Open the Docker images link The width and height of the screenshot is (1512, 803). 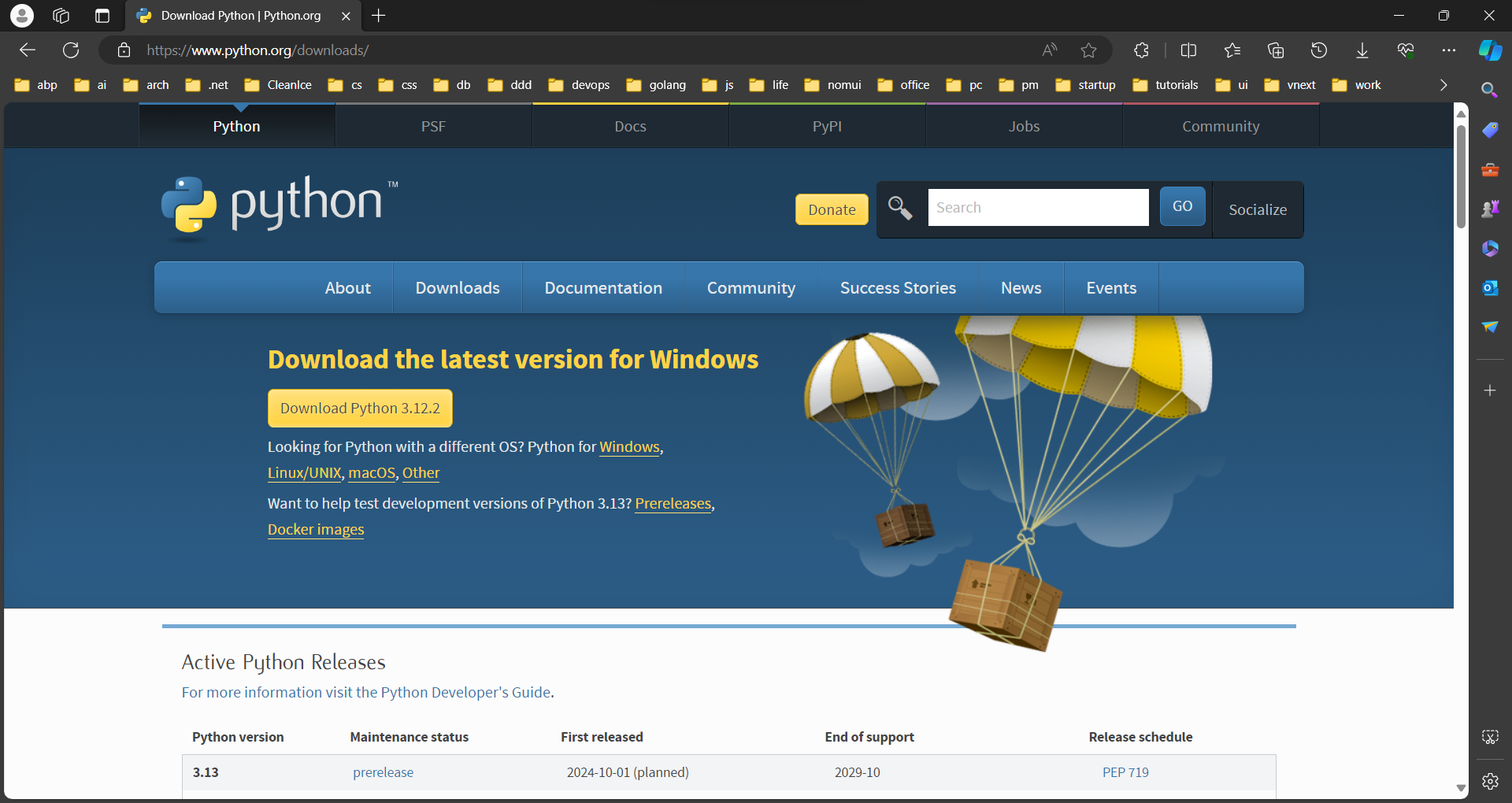pyautogui.click(x=316, y=530)
